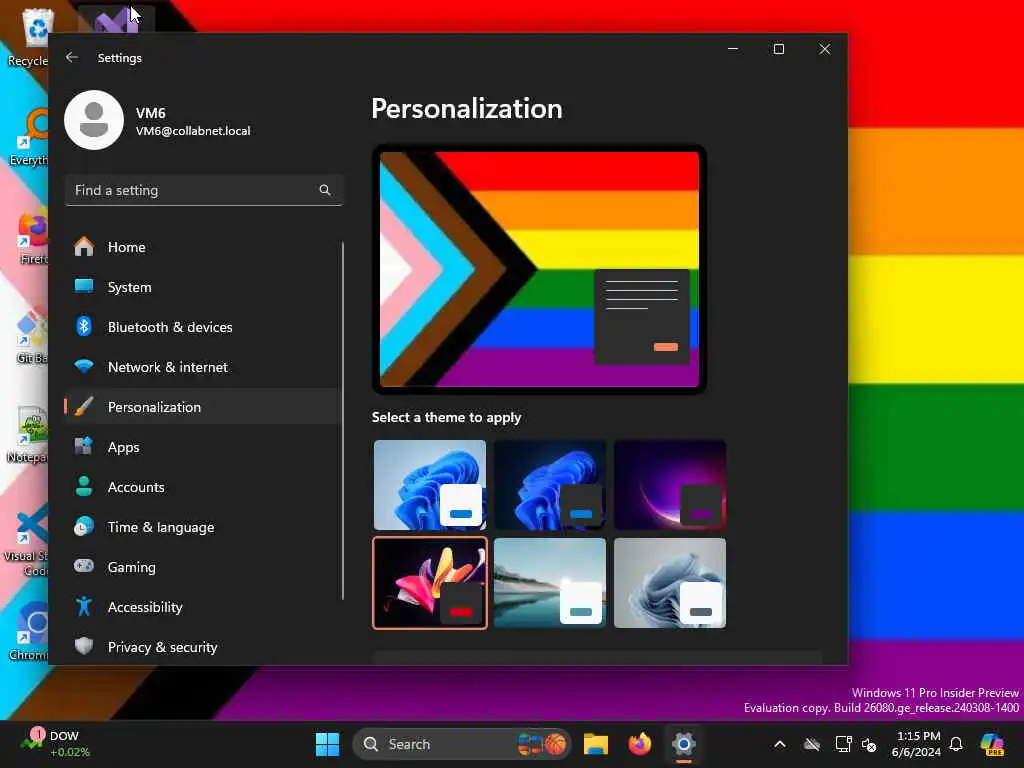The image size is (1024, 768).
Task: Open Network & internet settings
Action: (x=203, y=367)
